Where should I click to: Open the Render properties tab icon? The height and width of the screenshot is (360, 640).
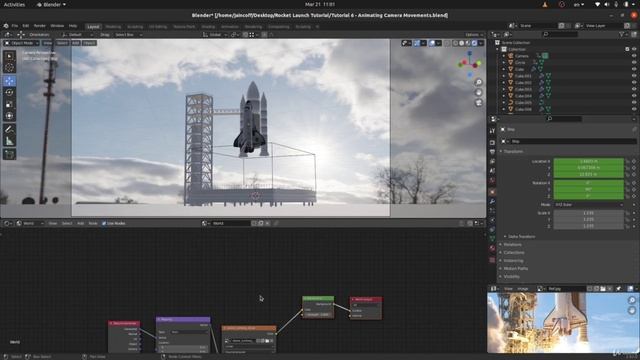coord(492,142)
